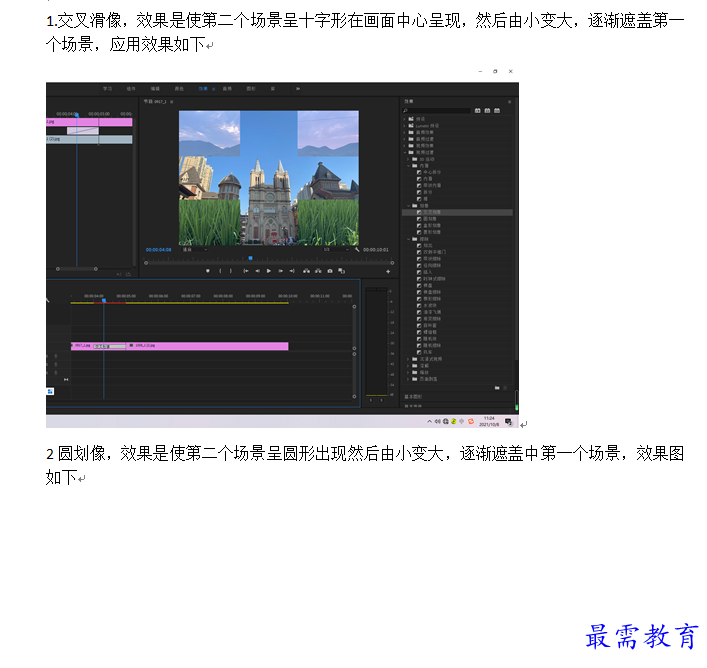Click the Go to Out point button
Screen dimensions: 707x668
coord(292,271)
